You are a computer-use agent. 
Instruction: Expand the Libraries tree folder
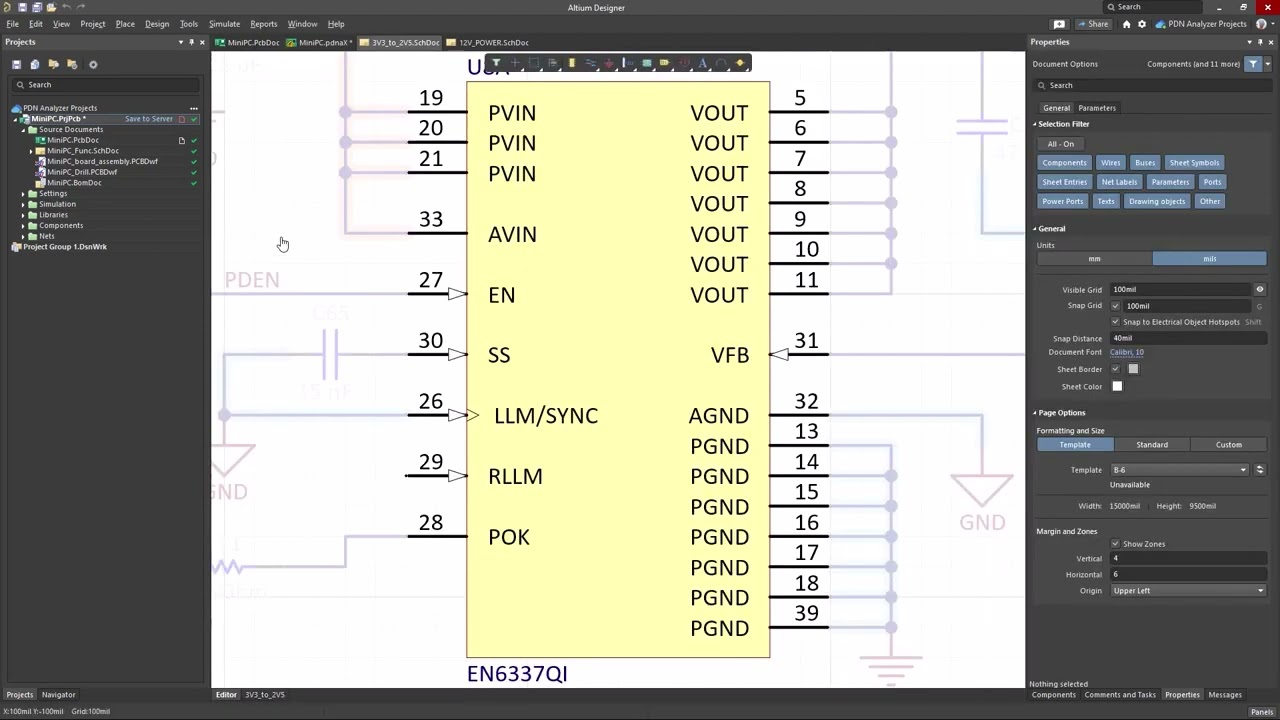click(x=23, y=215)
